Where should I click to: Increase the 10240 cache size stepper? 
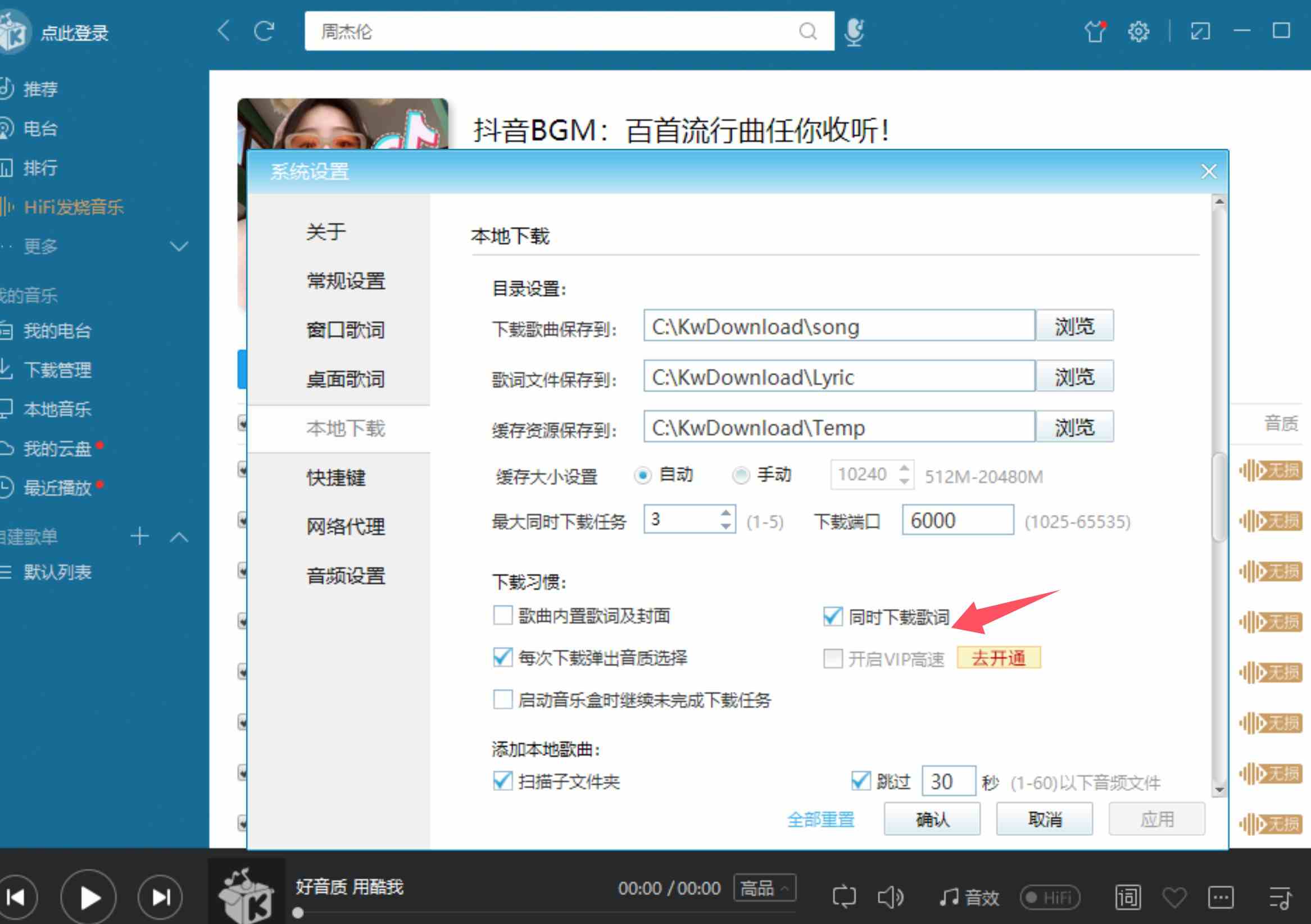(904, 468)
